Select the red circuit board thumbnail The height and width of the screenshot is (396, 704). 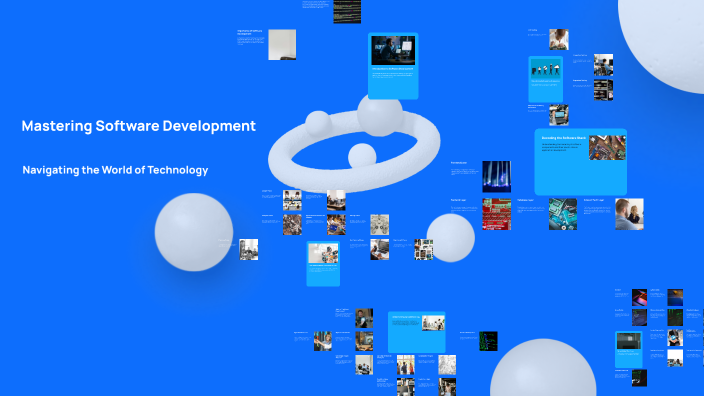(497, 214)
